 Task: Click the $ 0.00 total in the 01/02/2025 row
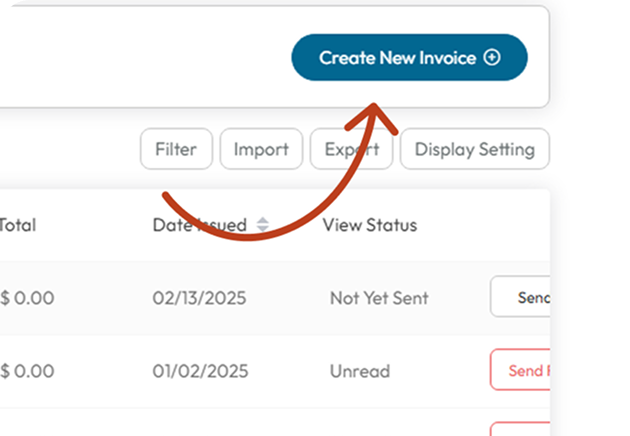[x=27, y=371]
